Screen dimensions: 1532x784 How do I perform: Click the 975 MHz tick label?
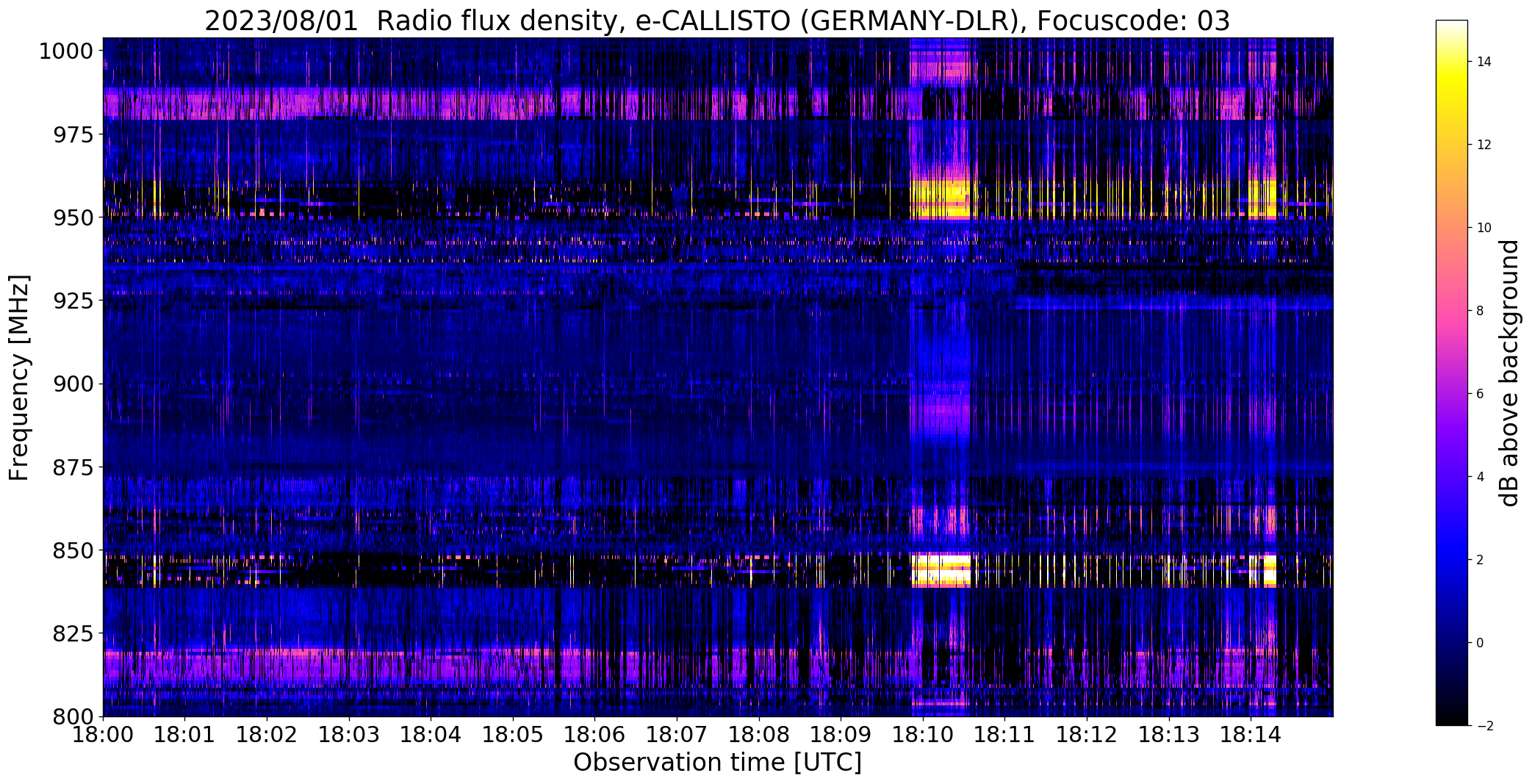72,134
